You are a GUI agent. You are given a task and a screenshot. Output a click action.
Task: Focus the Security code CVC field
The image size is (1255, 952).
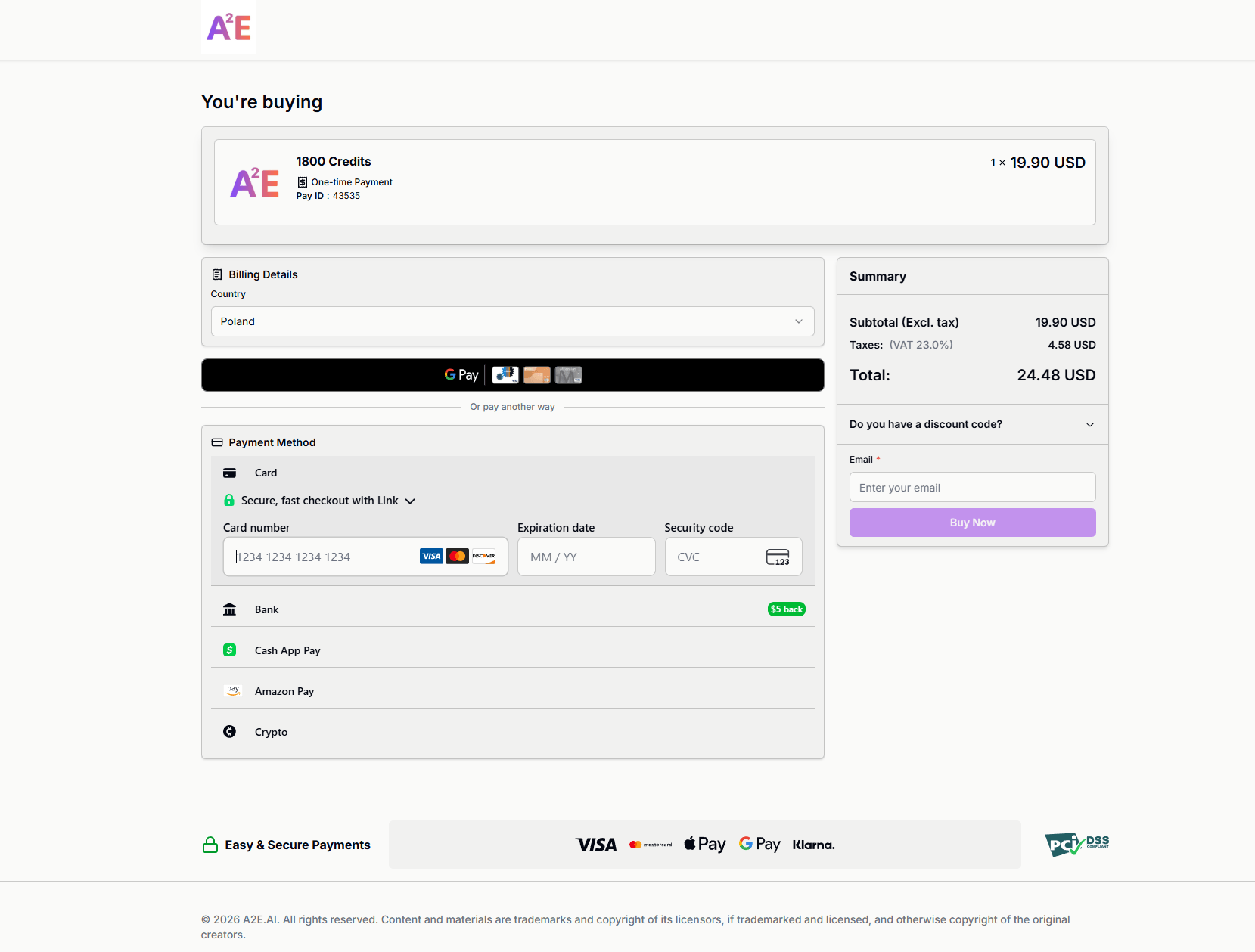click(x=733, y=557)
